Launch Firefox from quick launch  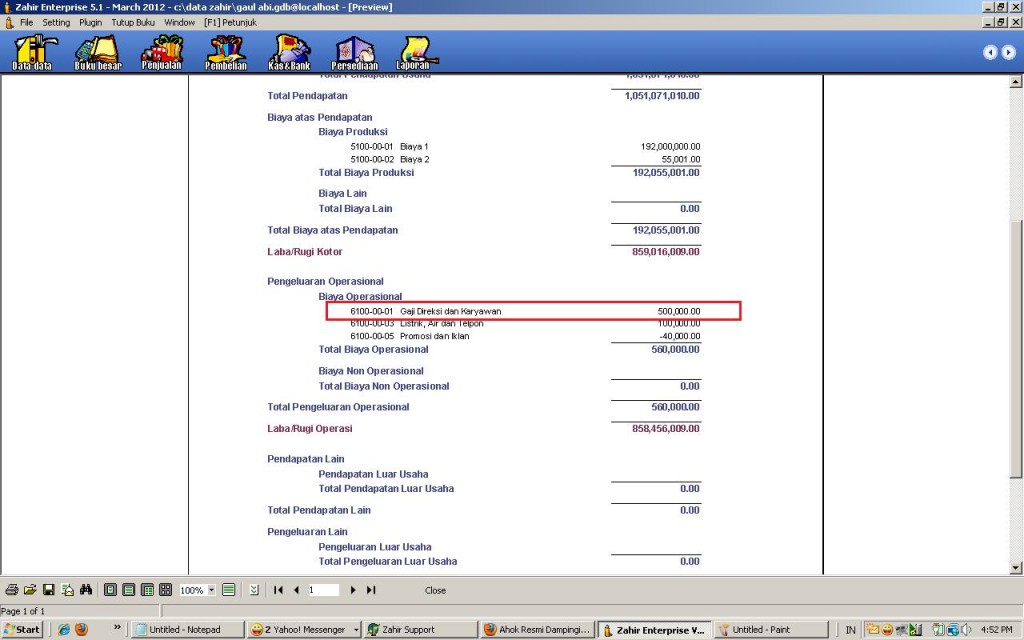(x=82, y=630)
